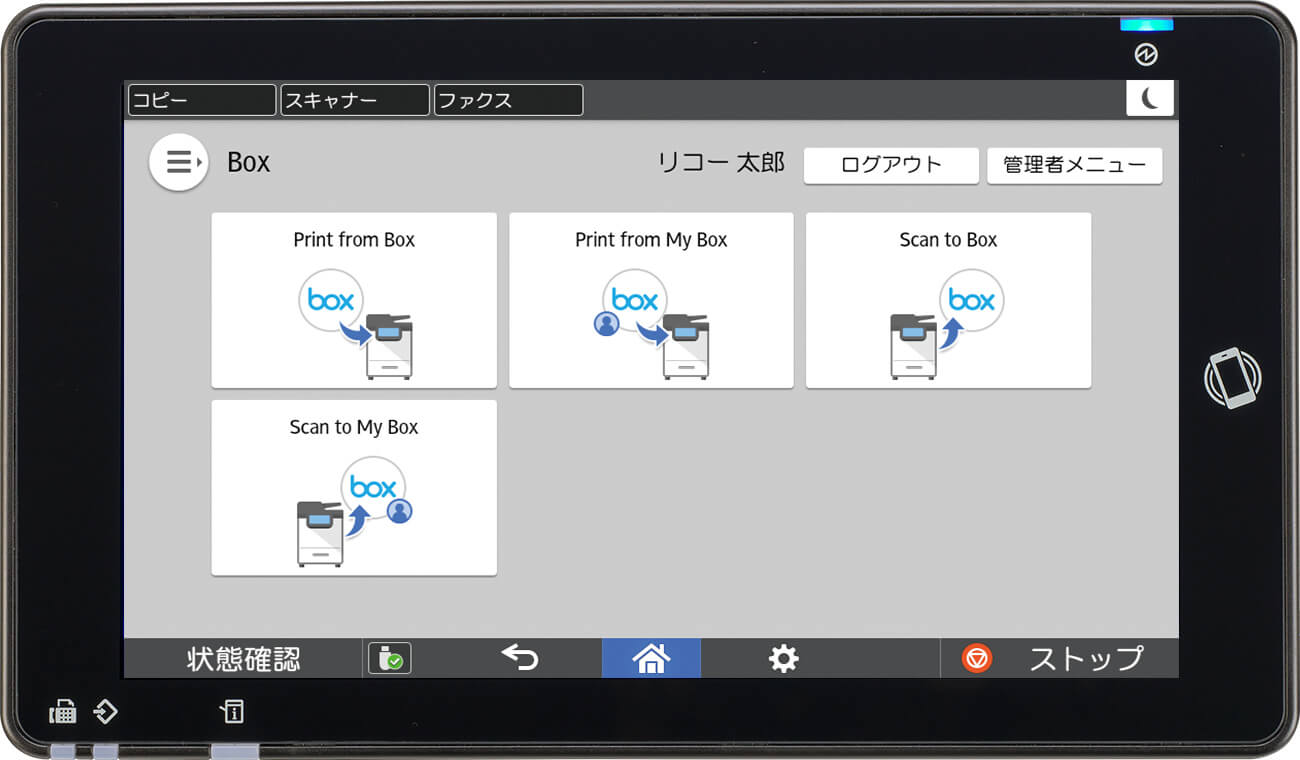Switch to the ファクス tab

[507, 99]
